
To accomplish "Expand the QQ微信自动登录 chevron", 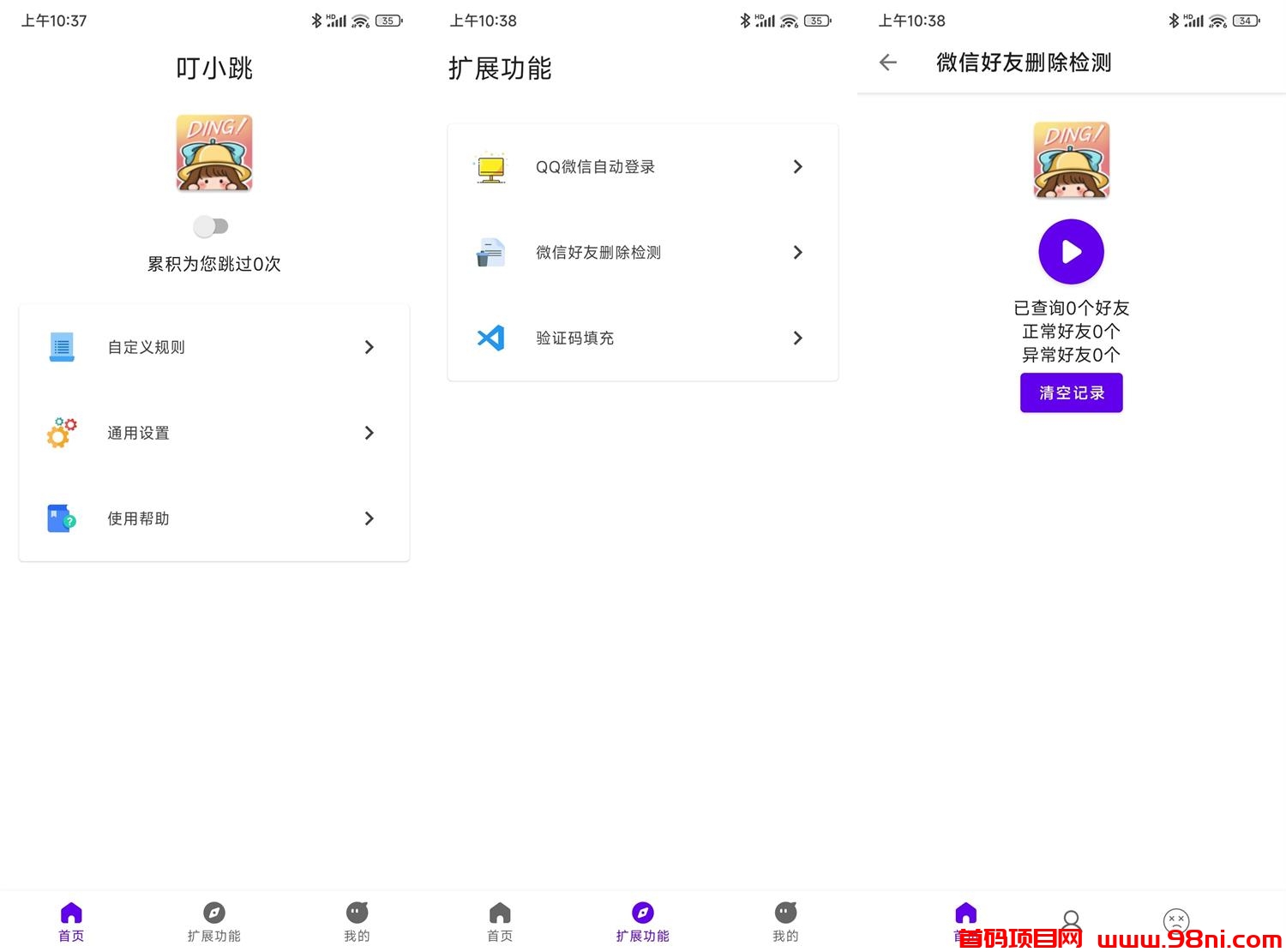I will pyautogui.click(x=798, y=166).
